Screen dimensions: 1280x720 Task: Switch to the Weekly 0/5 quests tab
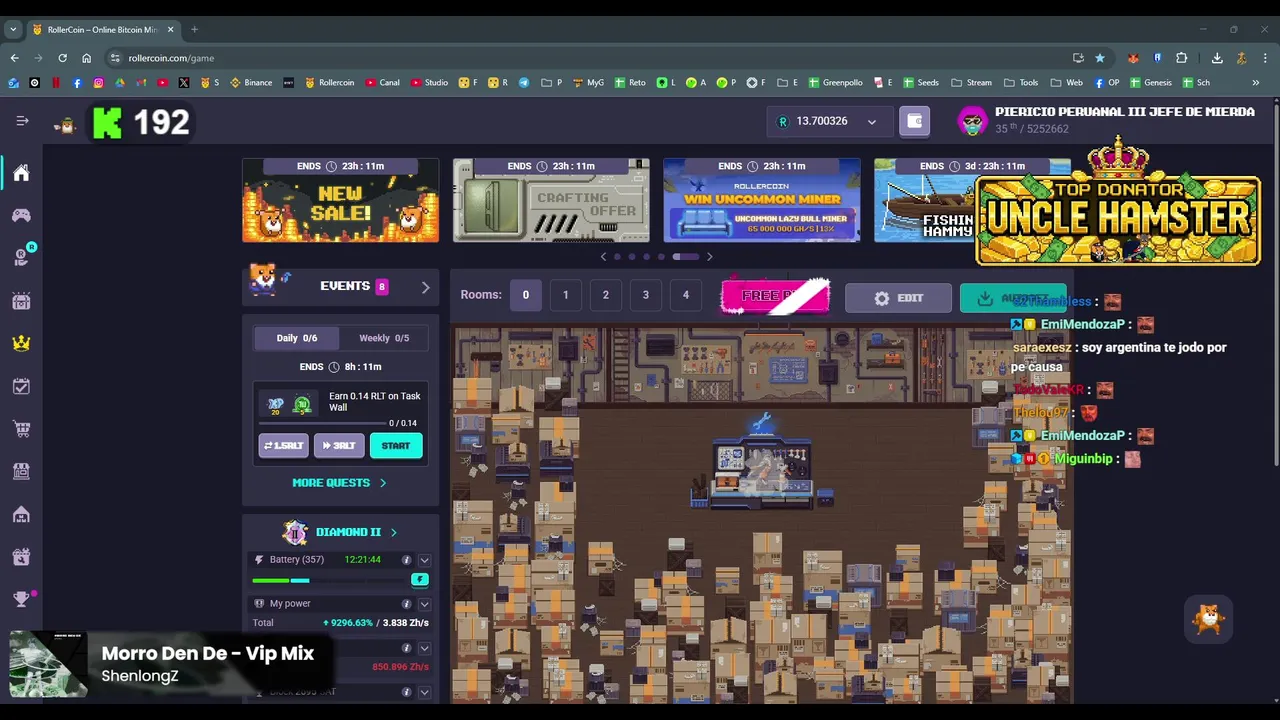[x=384, y=338]
